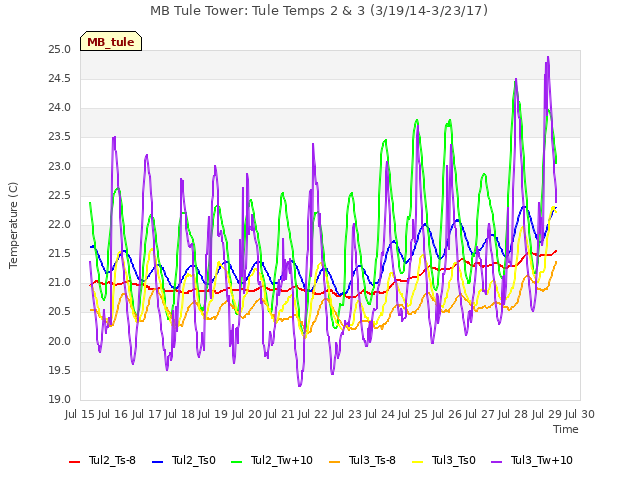The height and width of the screenshot is (480, 640).
Task: Click the Jul 29 x-axis label
Action: [x=547, y=414]
